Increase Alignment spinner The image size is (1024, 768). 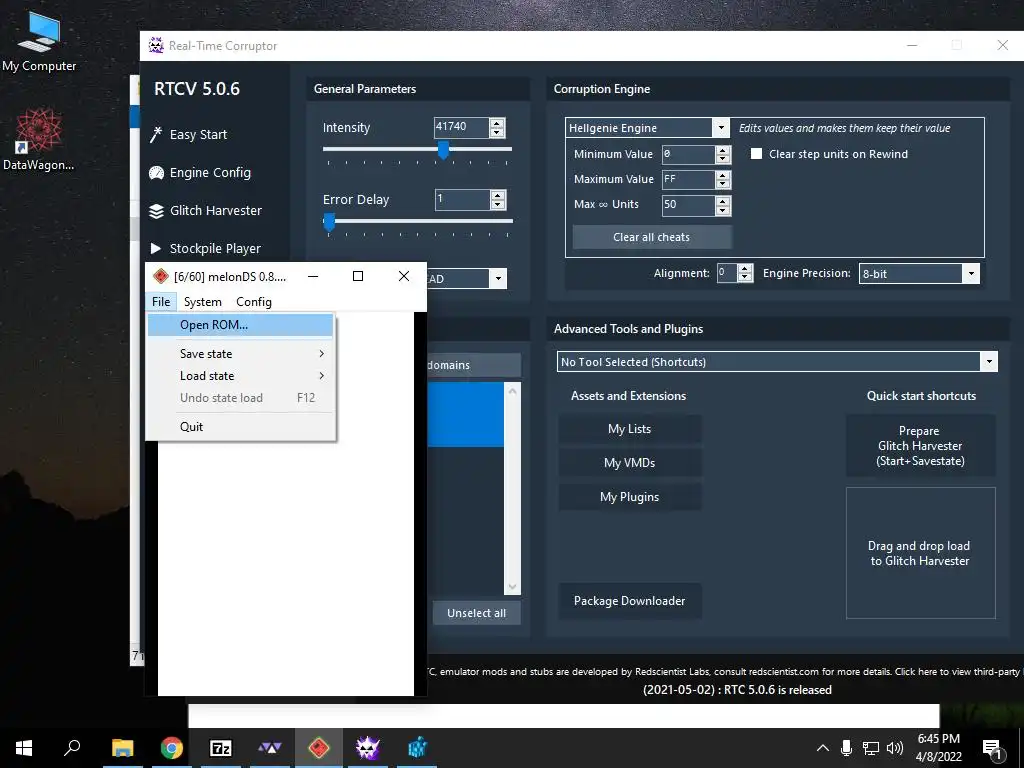(x=745, y=269)
